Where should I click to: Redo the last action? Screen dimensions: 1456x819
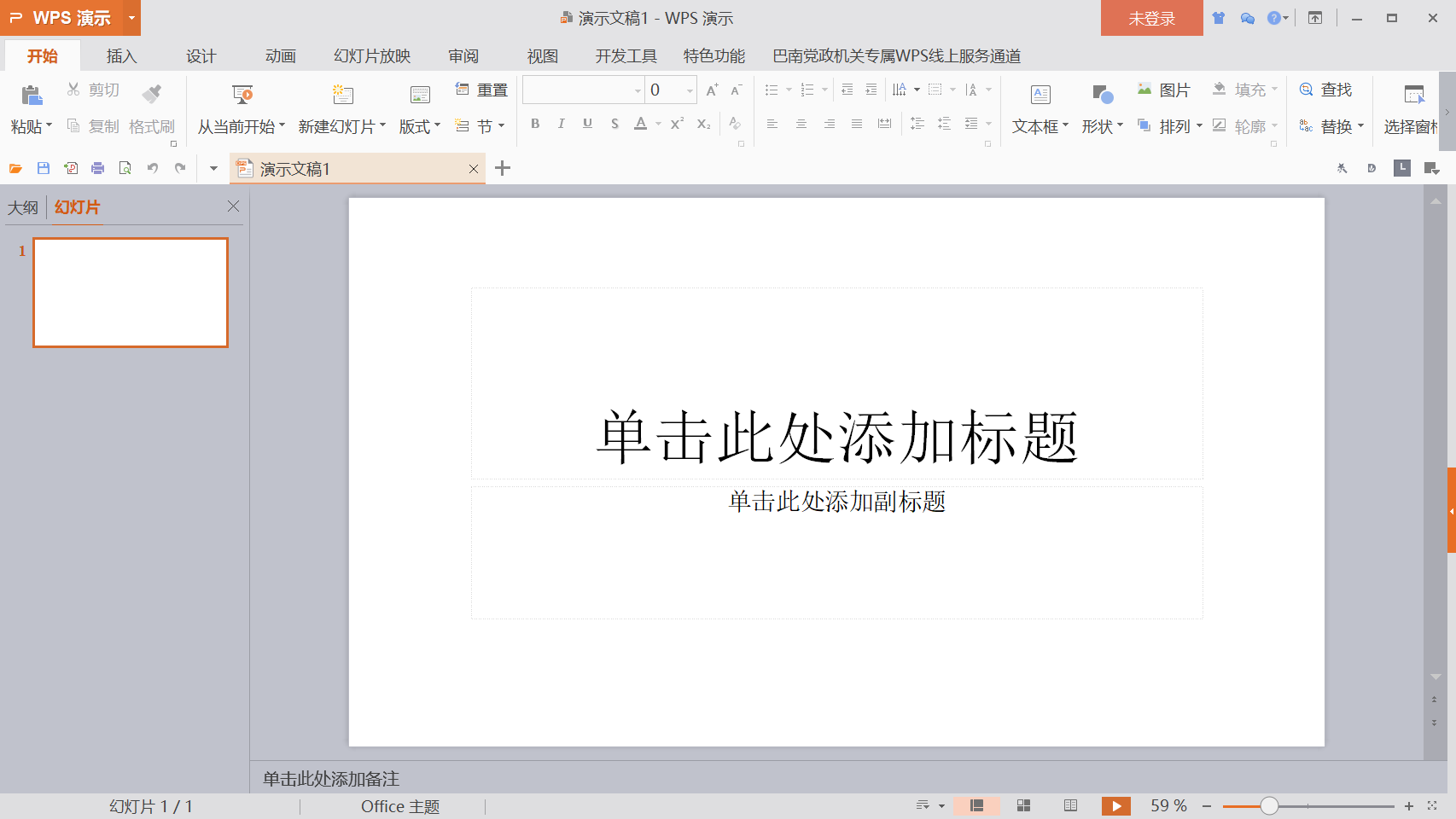pyautogui.click(x=180, y=169)
